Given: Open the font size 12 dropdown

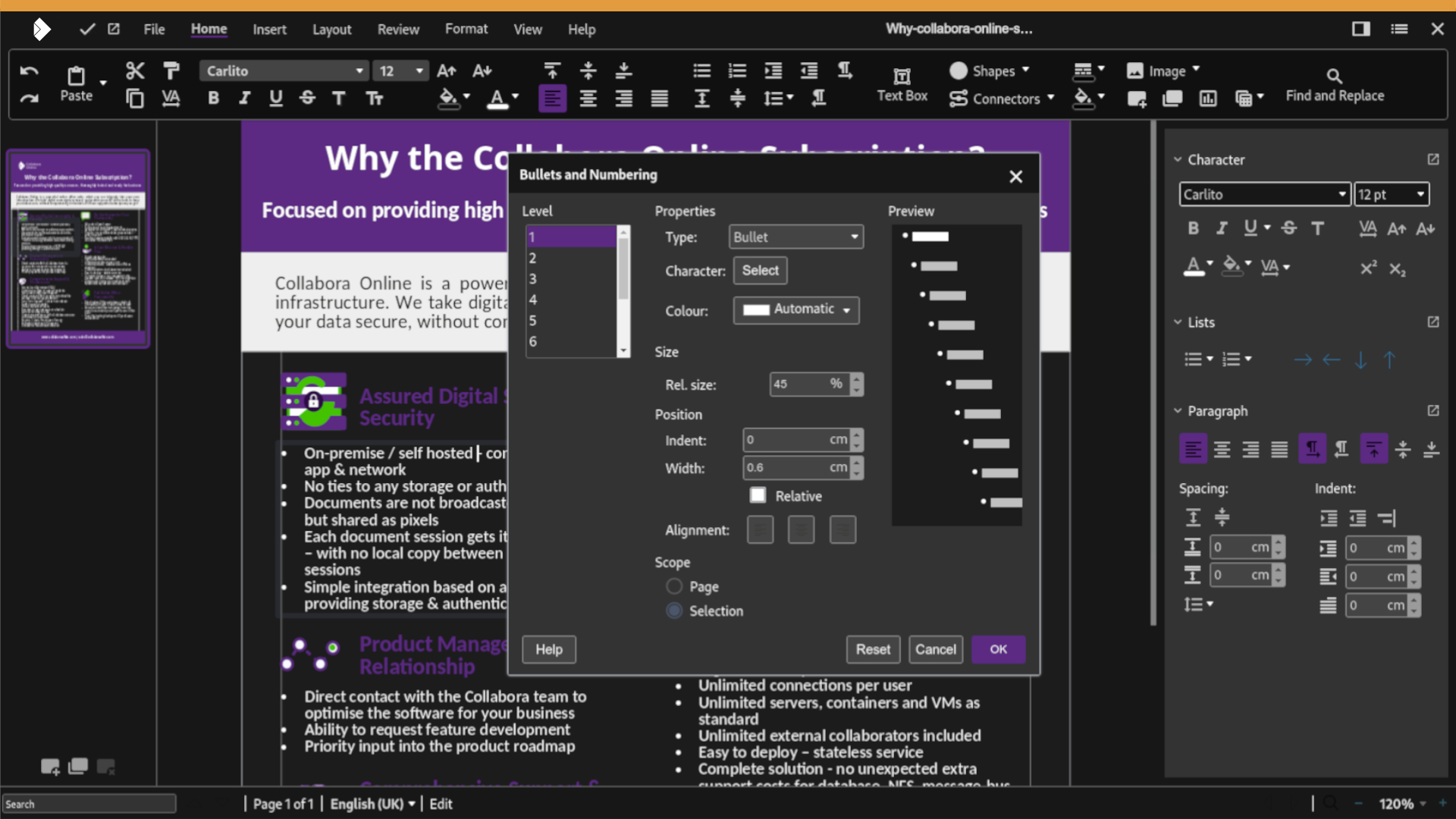Looking at the screenshot, I should point(419,71).
